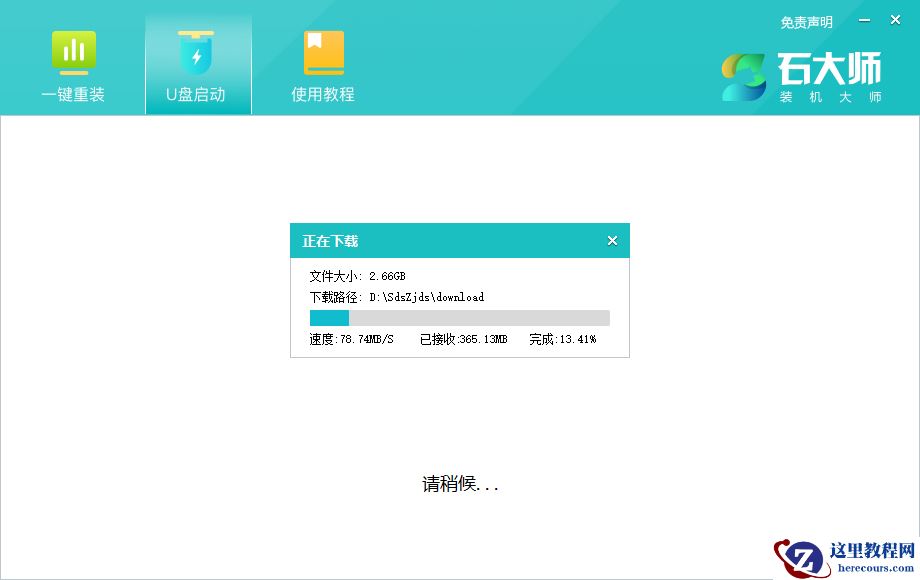
Task: Close the 正在下载 download dialog
Action: tap(612, 240)
